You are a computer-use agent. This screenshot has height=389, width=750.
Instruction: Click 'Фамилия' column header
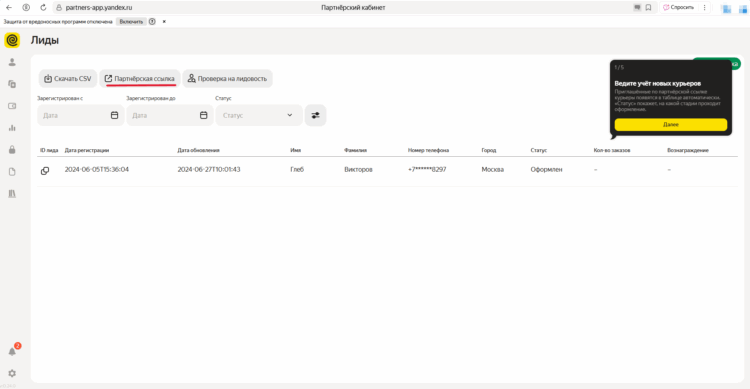click(x=355, y=150)
